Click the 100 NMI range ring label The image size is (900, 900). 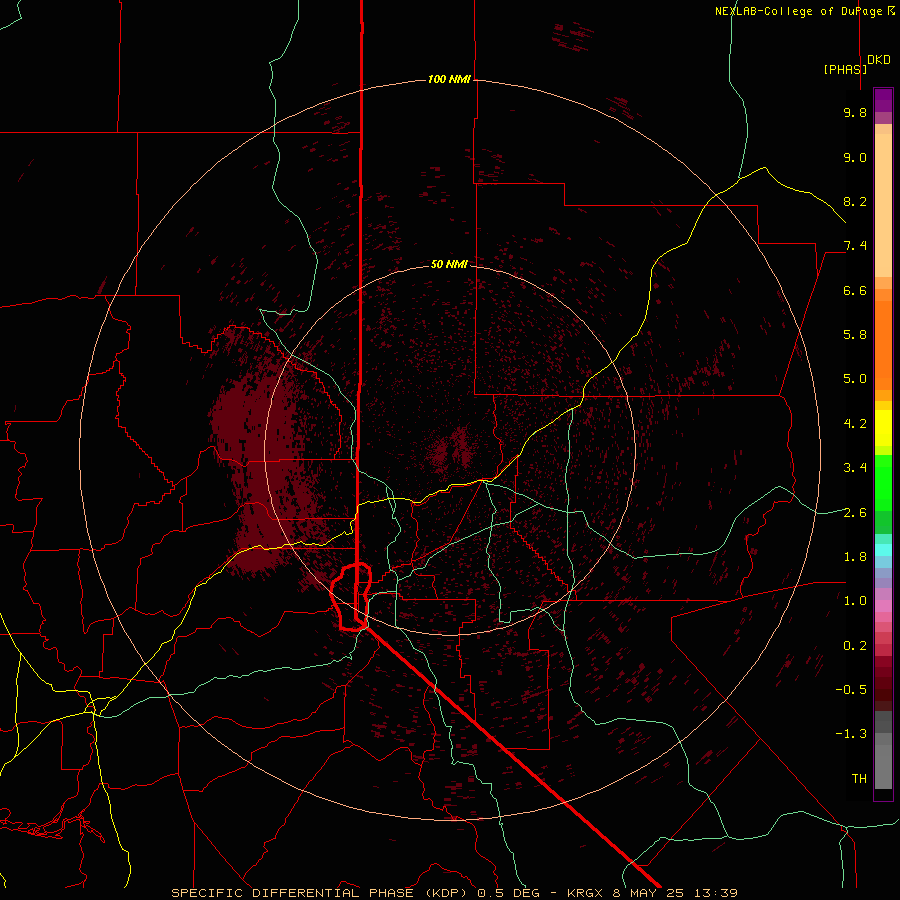449,79
